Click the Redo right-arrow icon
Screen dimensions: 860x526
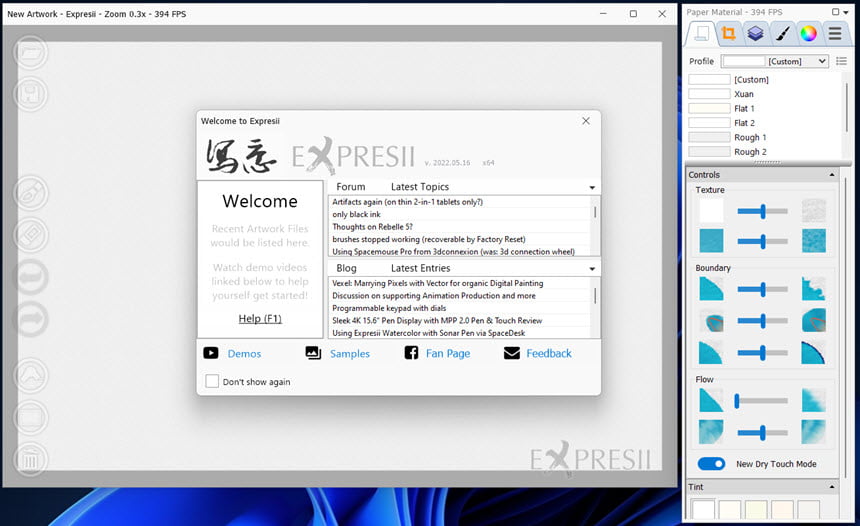point(31,319)
